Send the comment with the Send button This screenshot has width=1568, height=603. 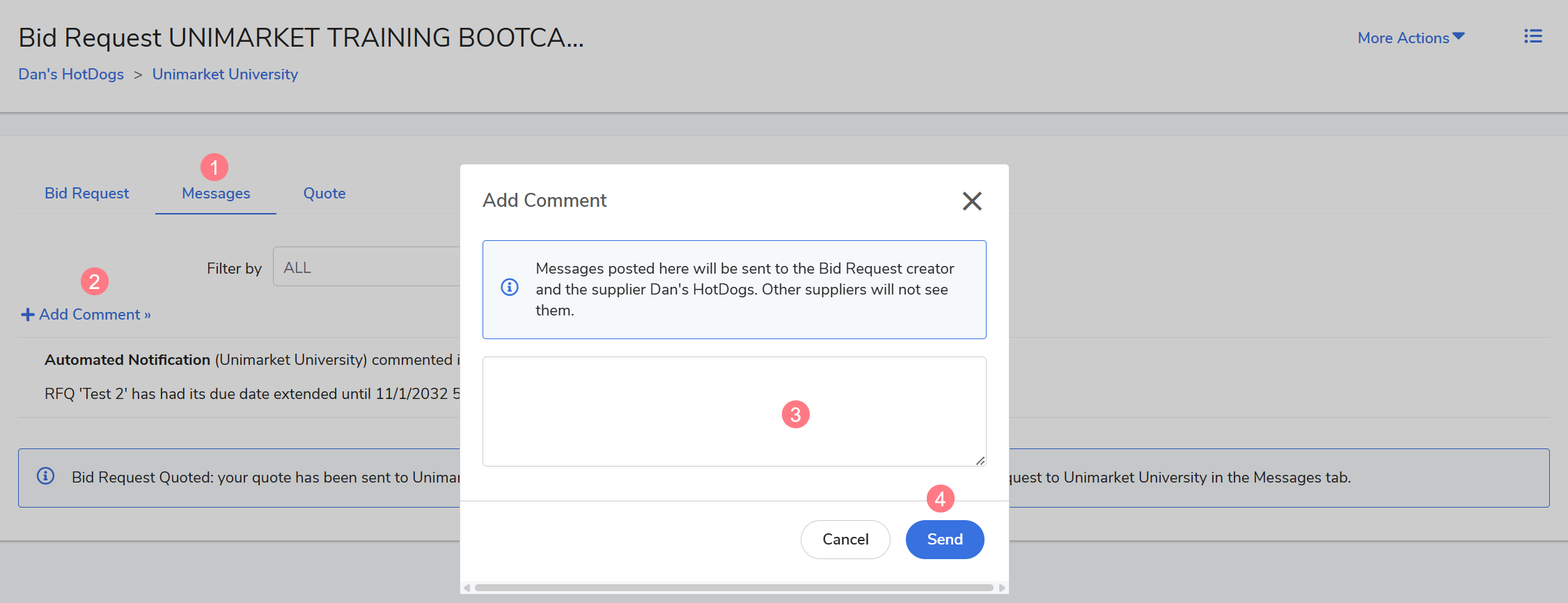point(944,540)
